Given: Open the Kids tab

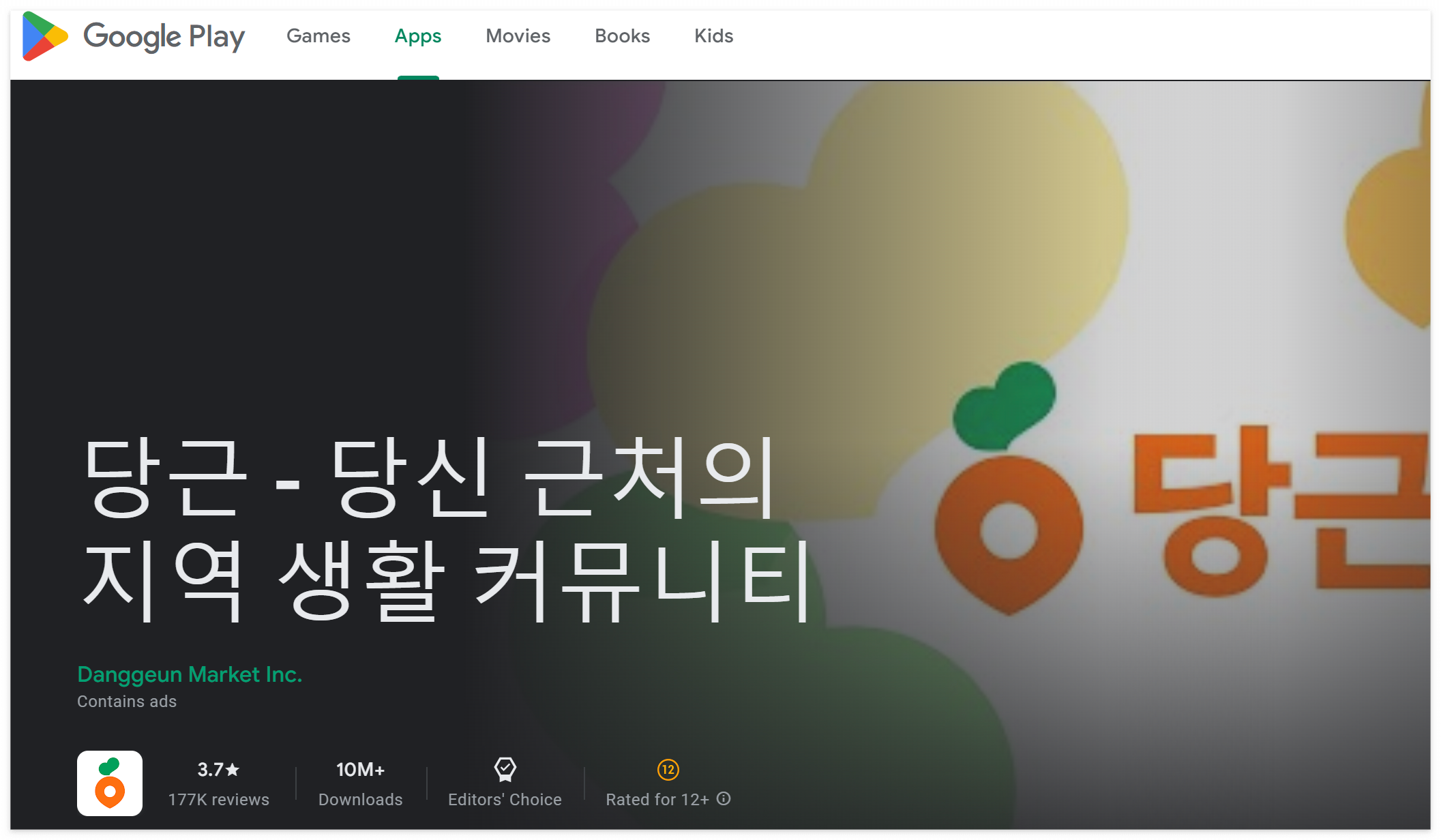Looking at the screenshot, I should (713, 36).
